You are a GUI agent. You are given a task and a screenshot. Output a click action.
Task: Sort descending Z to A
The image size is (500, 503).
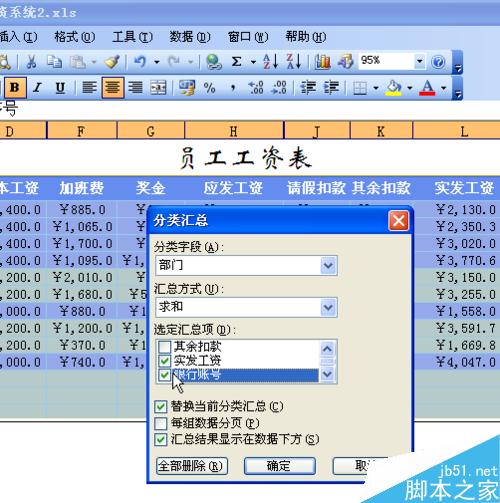click(x=294, y=62)
